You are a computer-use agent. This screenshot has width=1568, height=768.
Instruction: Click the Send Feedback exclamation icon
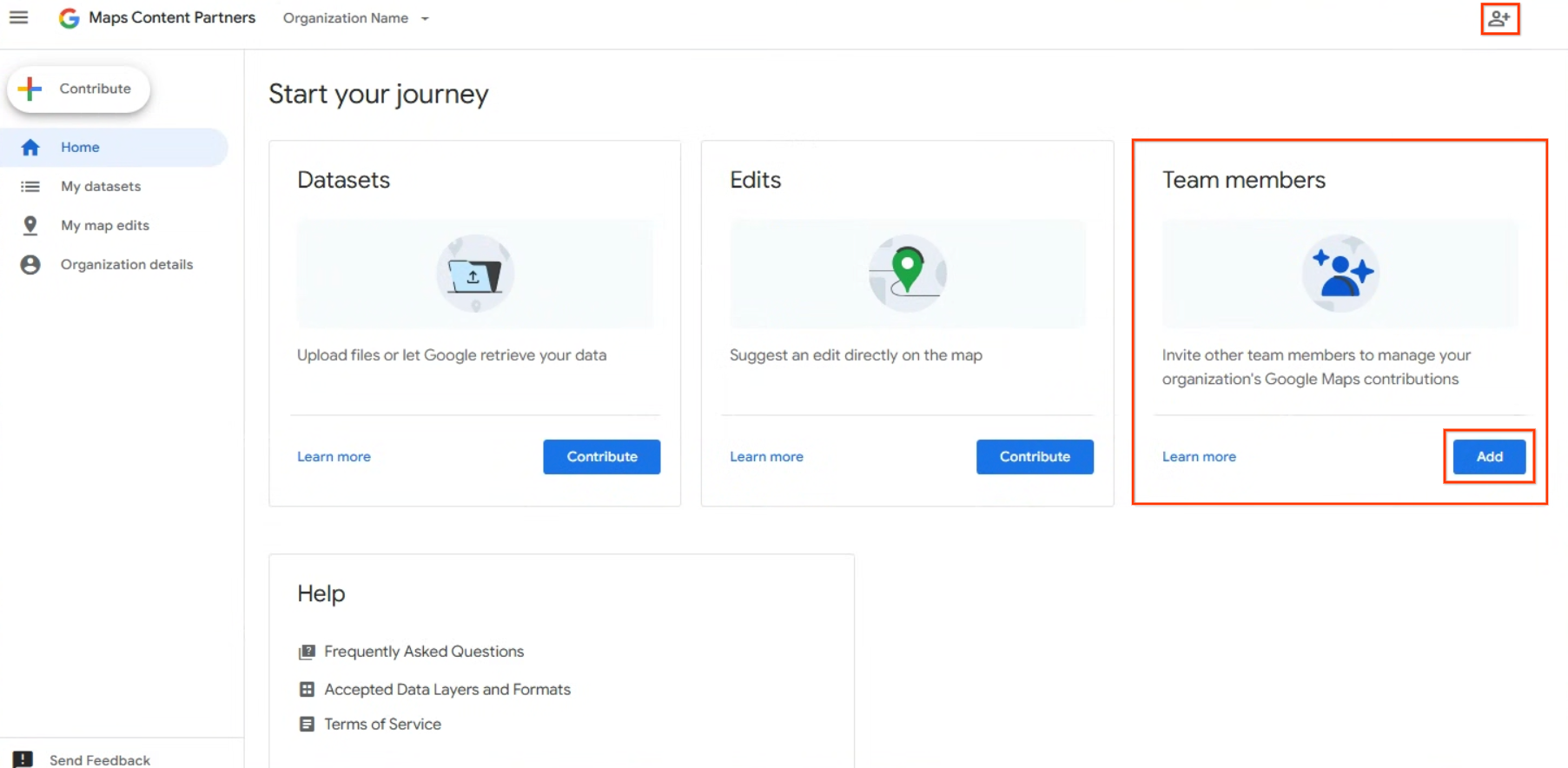(x=23, y=760)
